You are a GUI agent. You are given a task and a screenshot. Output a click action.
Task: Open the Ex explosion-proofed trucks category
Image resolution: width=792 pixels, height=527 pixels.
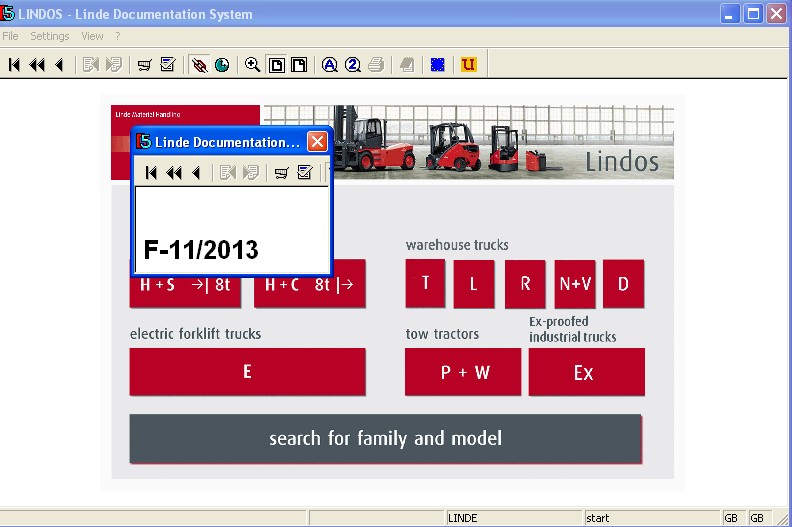(586, 371)
